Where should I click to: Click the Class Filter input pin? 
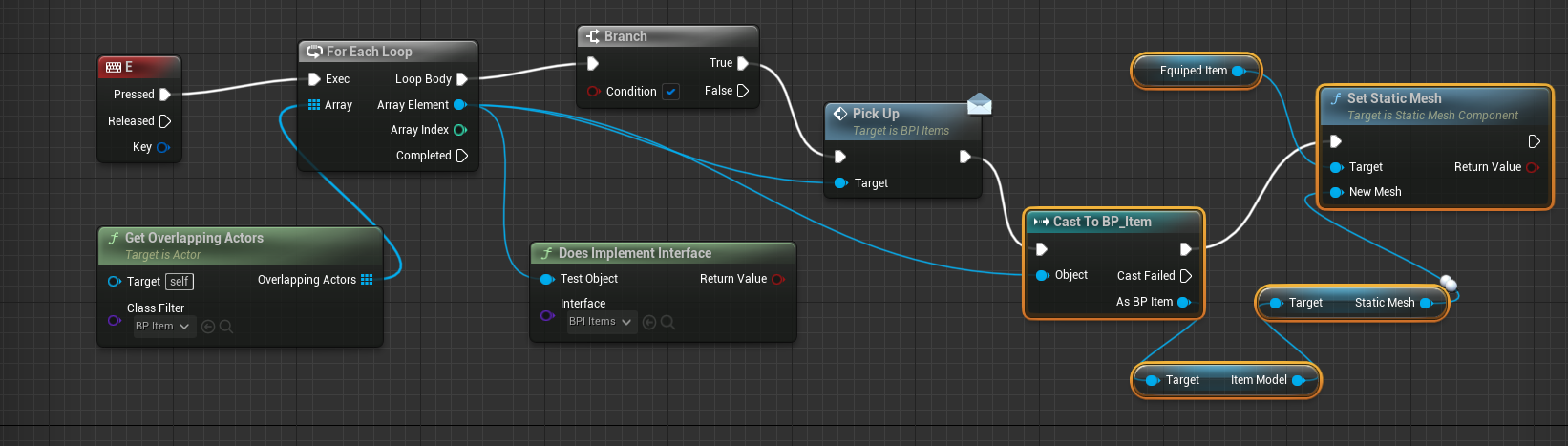pyautogui.click(x=115, y=320)
